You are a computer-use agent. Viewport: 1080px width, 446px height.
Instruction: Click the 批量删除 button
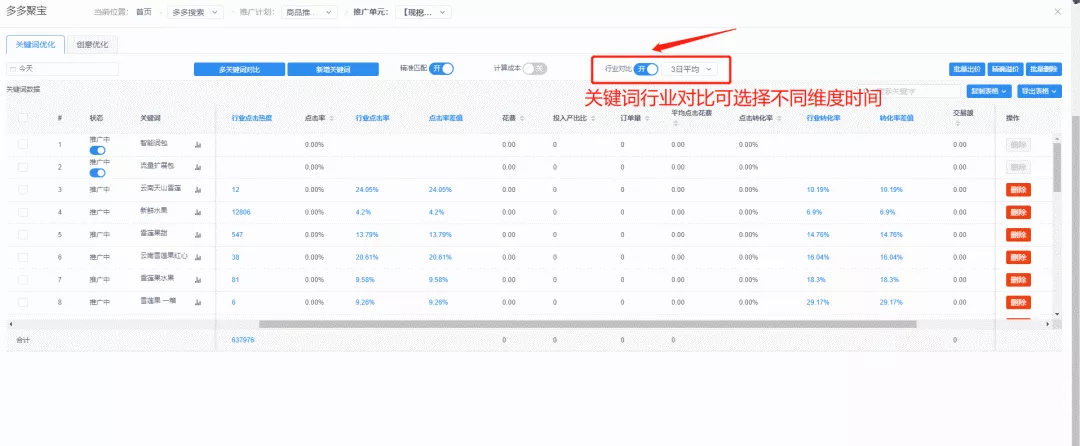[1044, 69]
